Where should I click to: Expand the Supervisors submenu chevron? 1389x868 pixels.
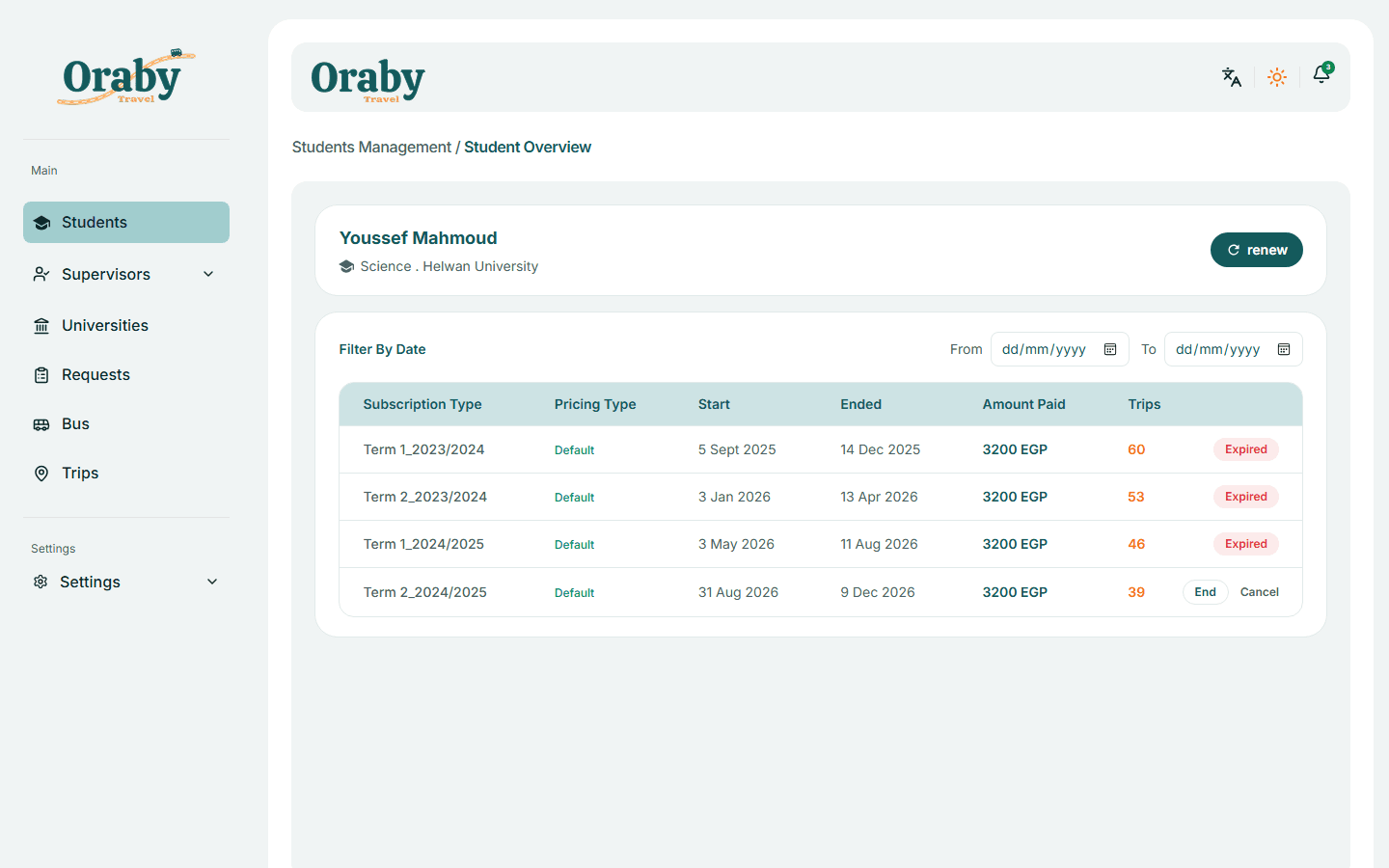[x=208, y=274]
